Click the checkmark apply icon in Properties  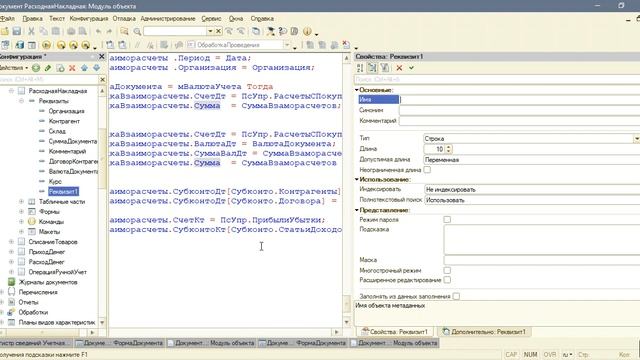[411, 68]
